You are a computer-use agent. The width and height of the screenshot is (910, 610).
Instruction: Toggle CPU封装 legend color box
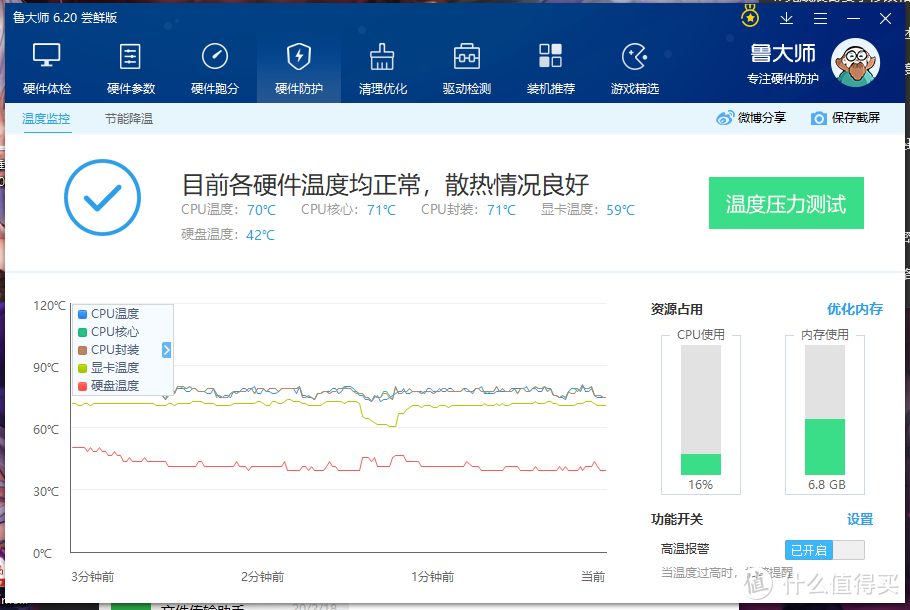coord(82,350)
